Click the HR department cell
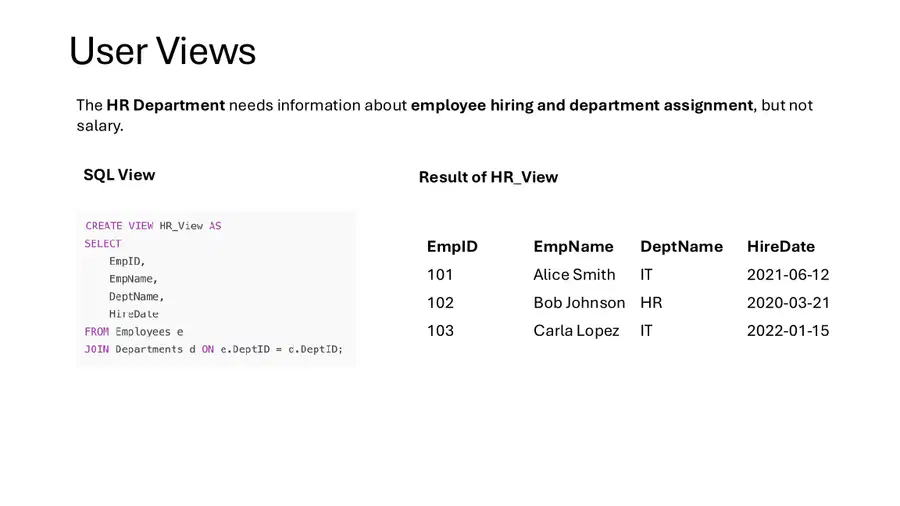The height and width of the screenshot is (506, 900). pos(651,303)
